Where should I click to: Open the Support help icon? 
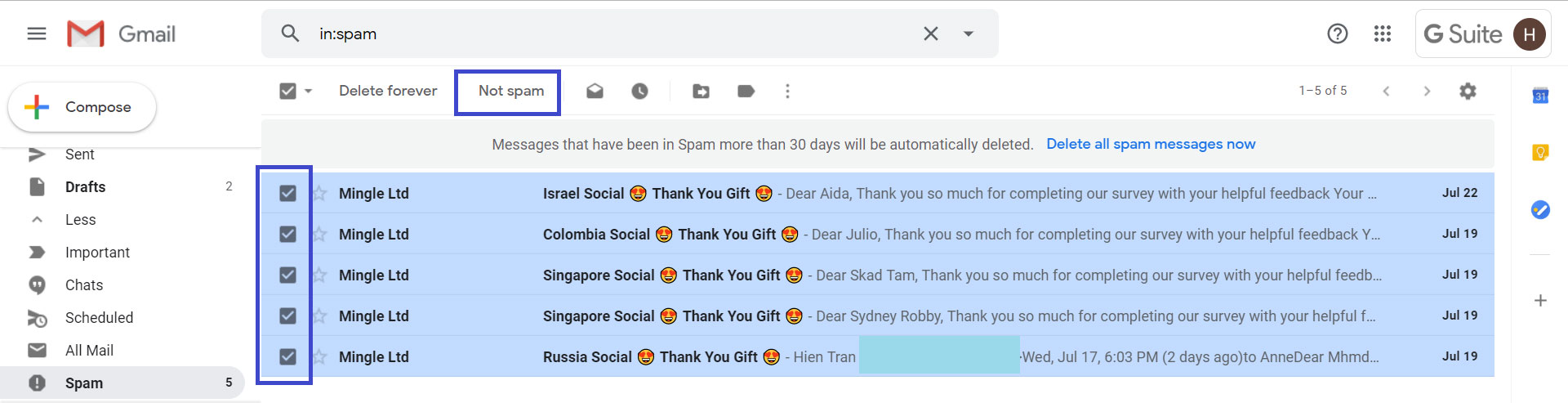pos(1337,34)
